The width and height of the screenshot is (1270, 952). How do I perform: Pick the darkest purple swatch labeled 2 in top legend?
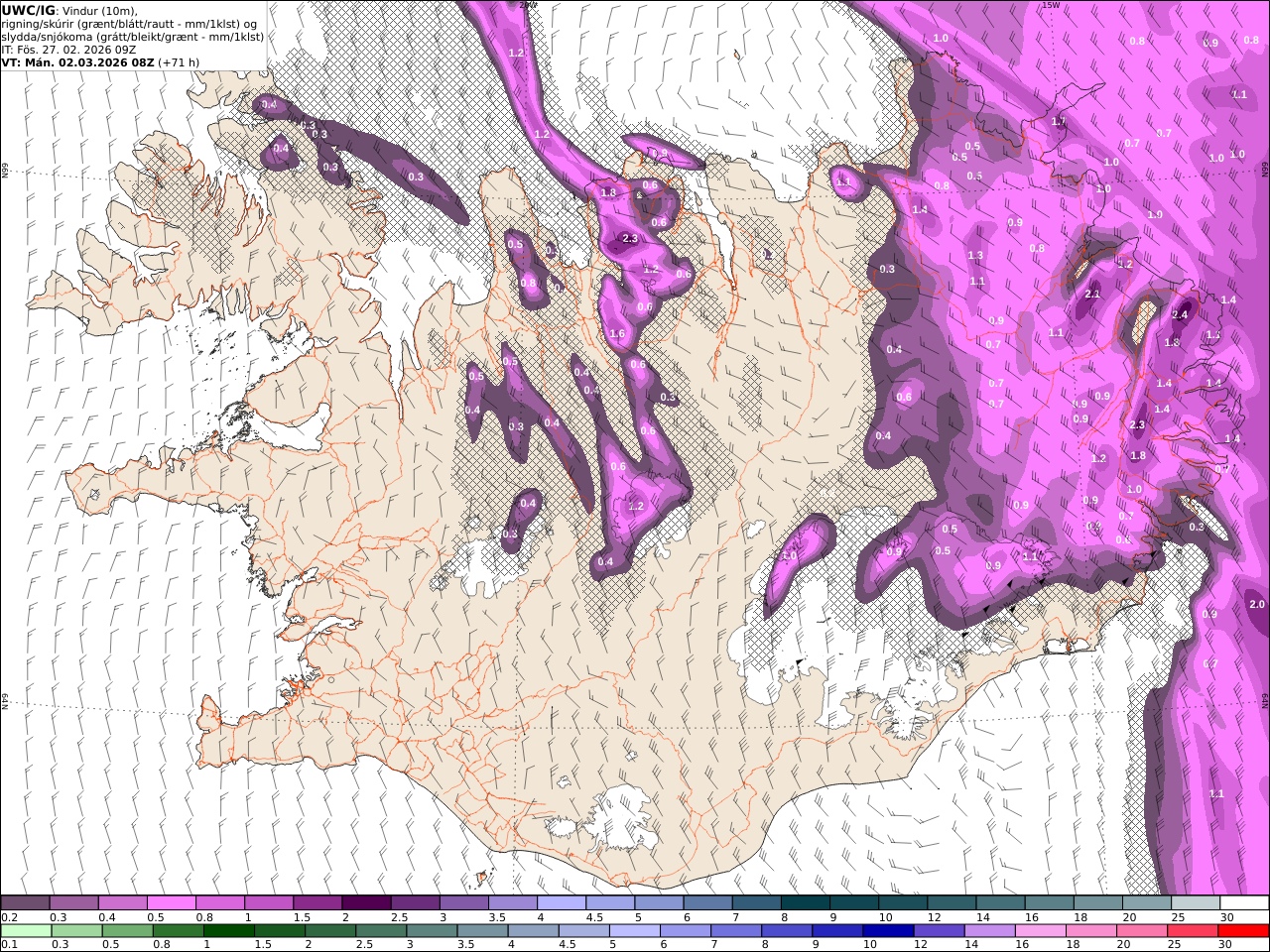click(x=365, y=903)
